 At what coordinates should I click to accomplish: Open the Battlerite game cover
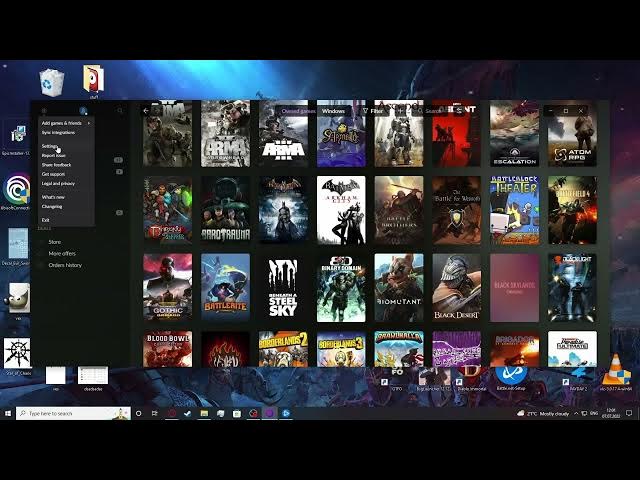coord(225,287)
